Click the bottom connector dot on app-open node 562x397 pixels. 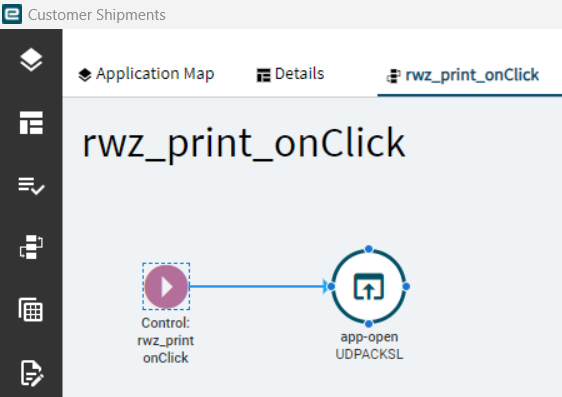click(x=369, y=324)
